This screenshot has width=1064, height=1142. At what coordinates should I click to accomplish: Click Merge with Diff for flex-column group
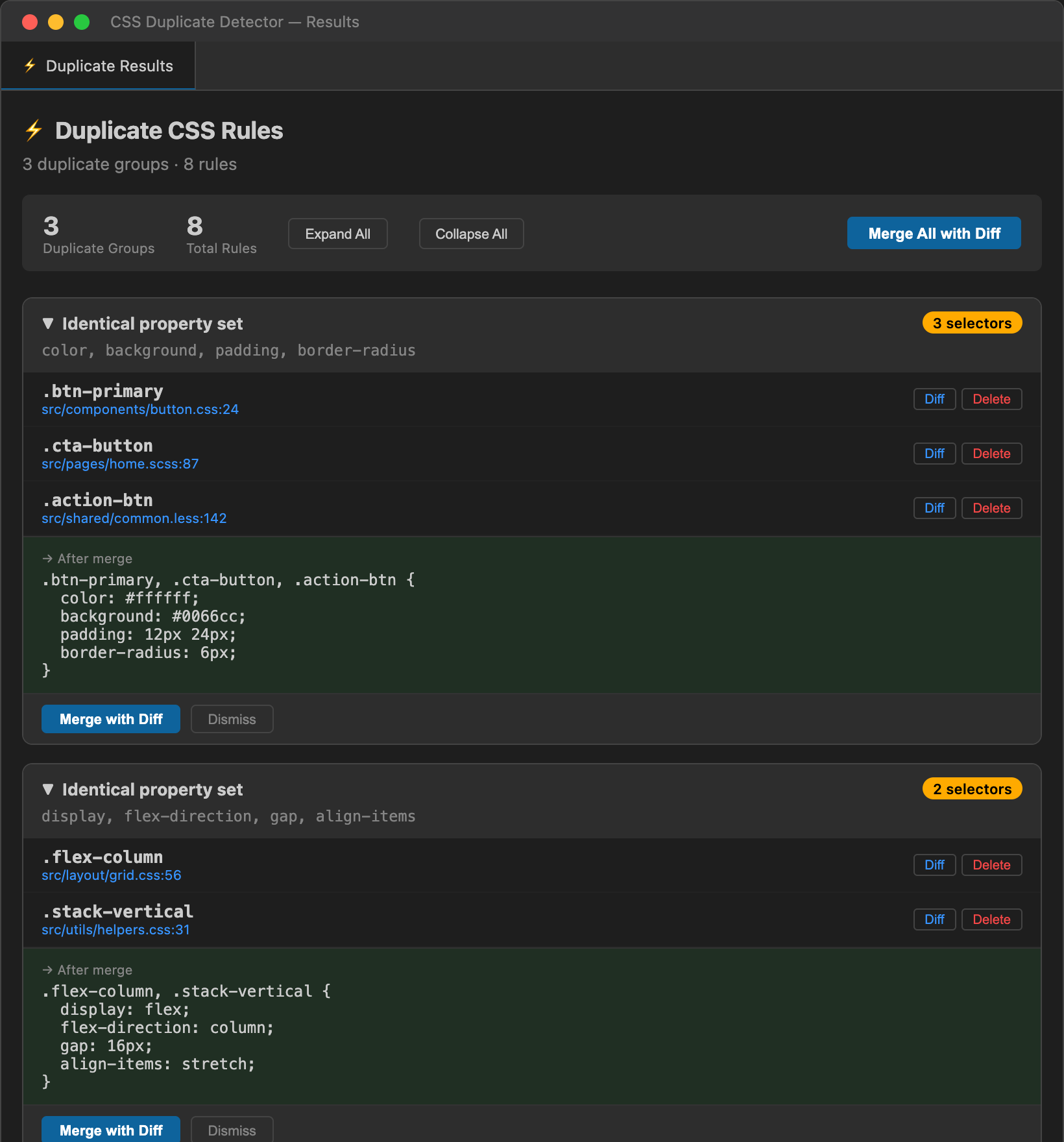click(x=111, y=1130)
